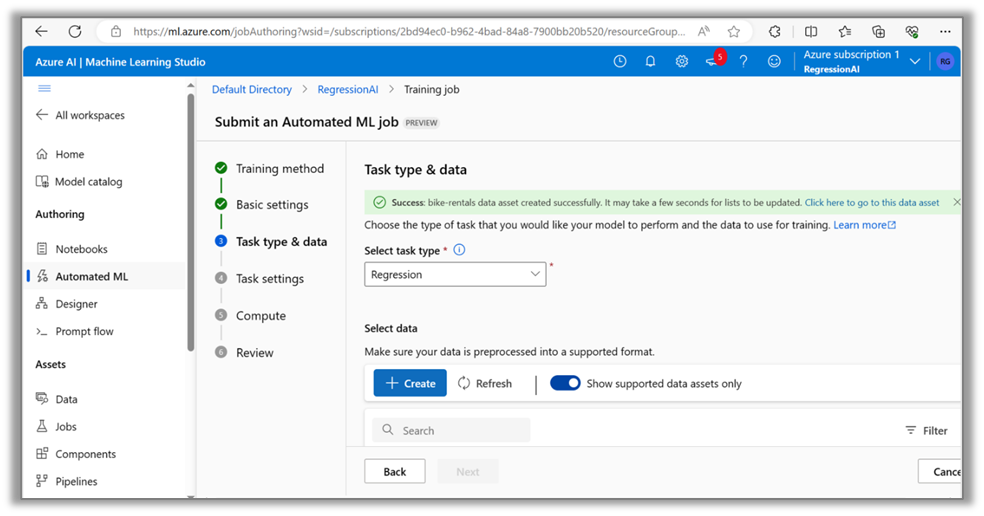Screen dimensions: 984x516
Task: Open browser extensions puzzle icon
Action: [775, 31]
